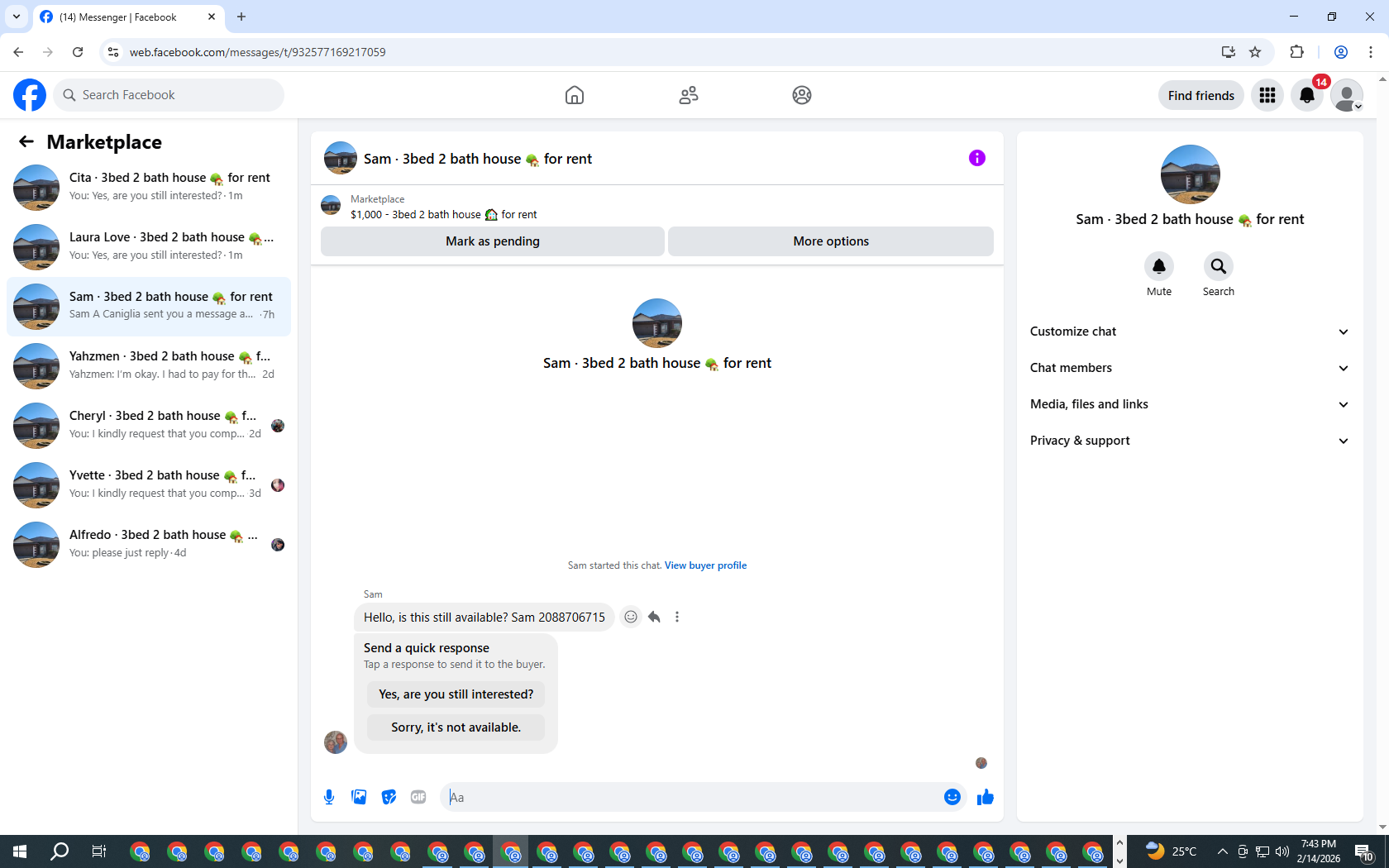Open the account profile avatar menu

[1347, 95]
